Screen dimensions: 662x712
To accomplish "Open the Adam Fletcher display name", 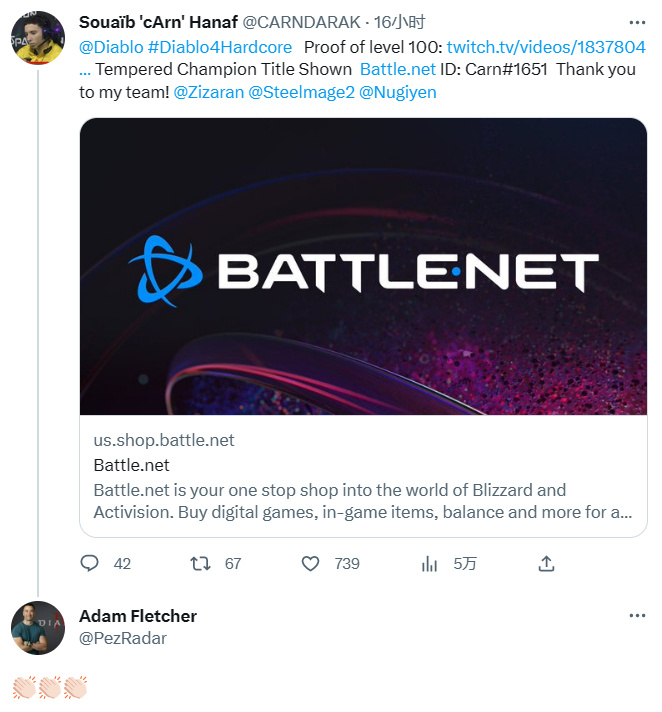I will [138, 616].
